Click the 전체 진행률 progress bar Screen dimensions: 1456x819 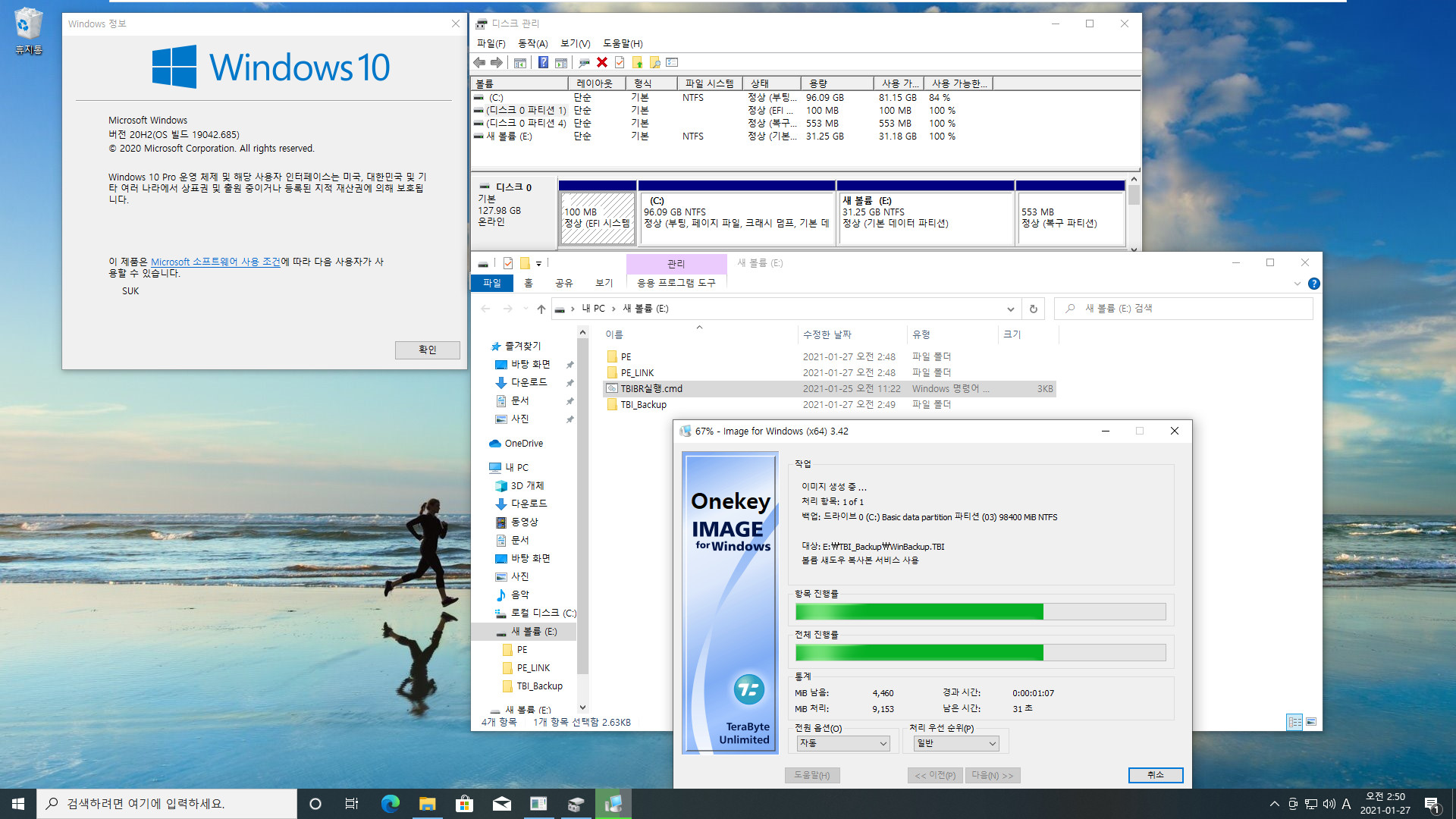point(981,653)
